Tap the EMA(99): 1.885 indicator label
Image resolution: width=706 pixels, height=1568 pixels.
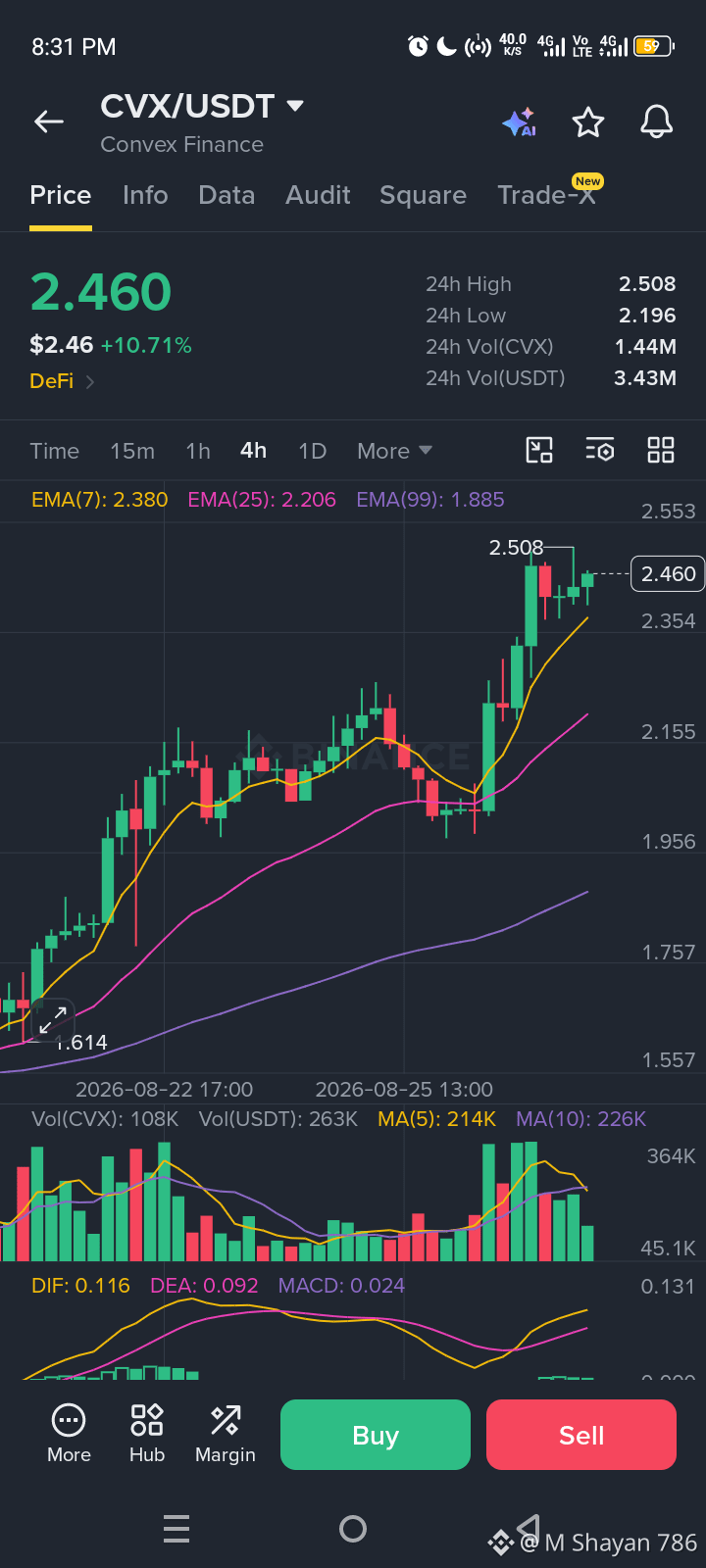(x=430, y=500)
